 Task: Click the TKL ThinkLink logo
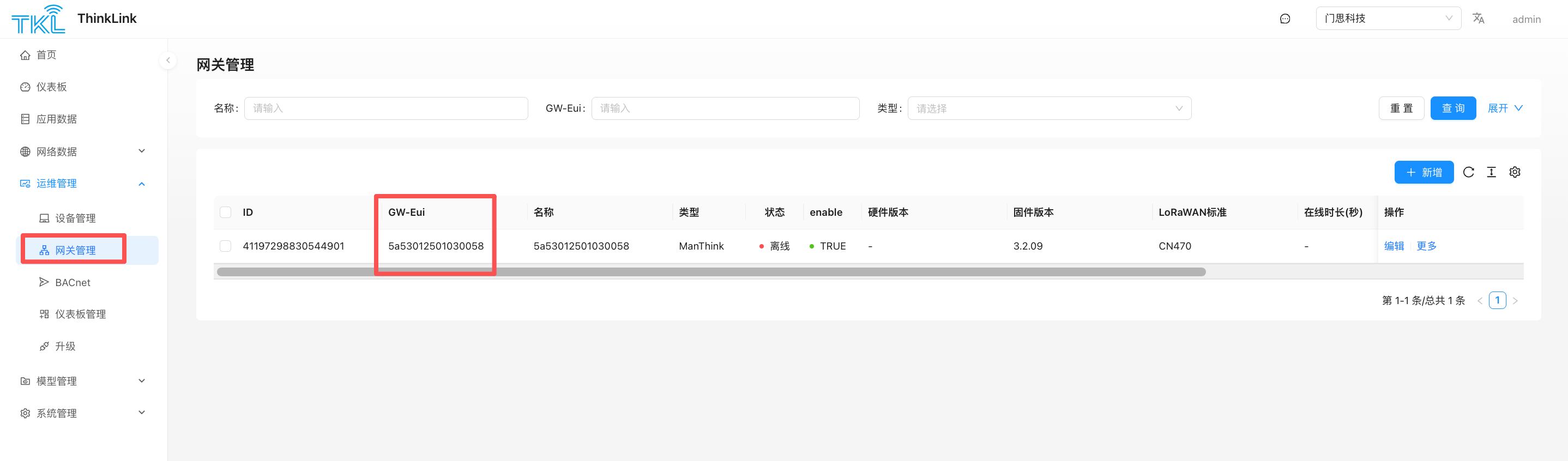point(38,19)
